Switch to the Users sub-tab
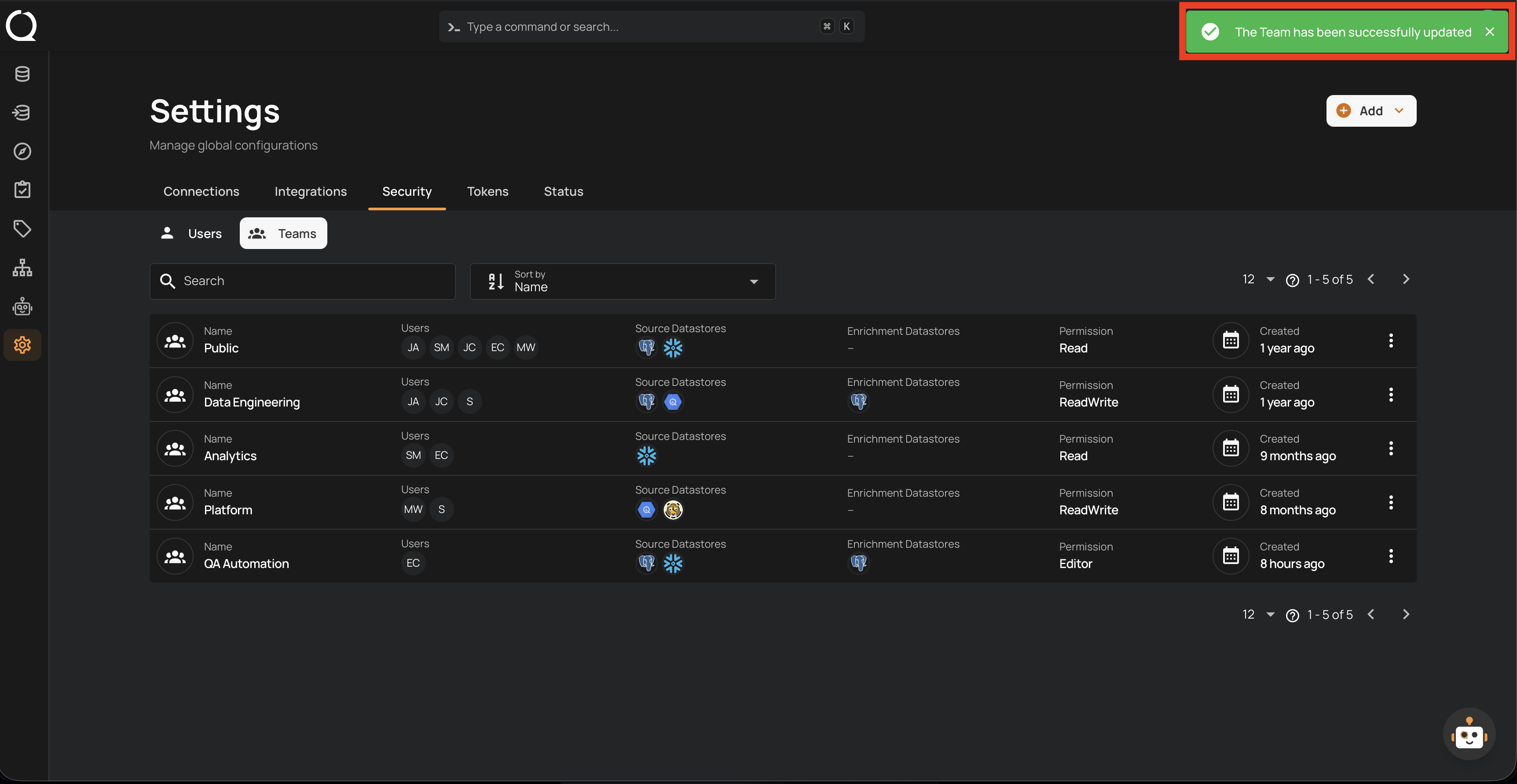The image size is (1517, 784). [191, 233]
